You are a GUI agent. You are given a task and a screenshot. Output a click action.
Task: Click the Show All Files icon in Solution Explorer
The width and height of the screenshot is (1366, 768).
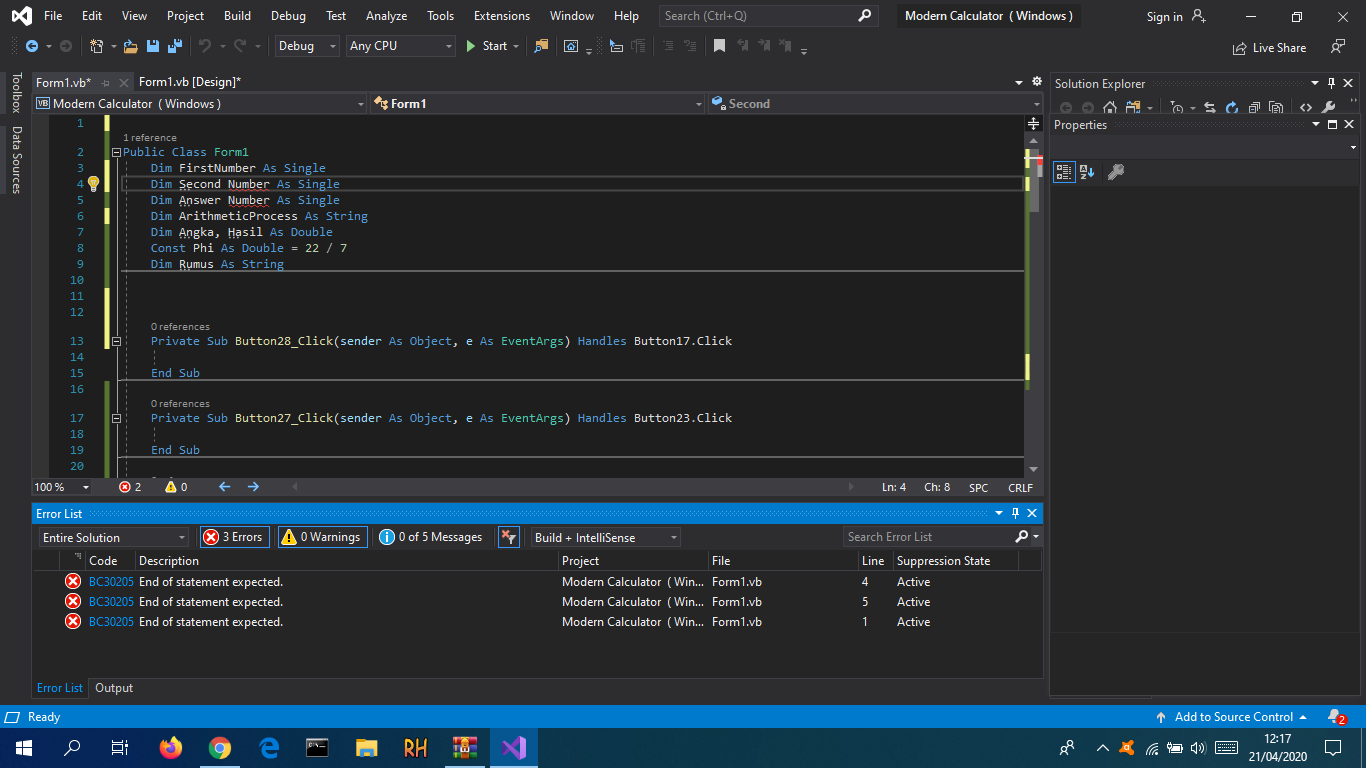coord(1276,108)
